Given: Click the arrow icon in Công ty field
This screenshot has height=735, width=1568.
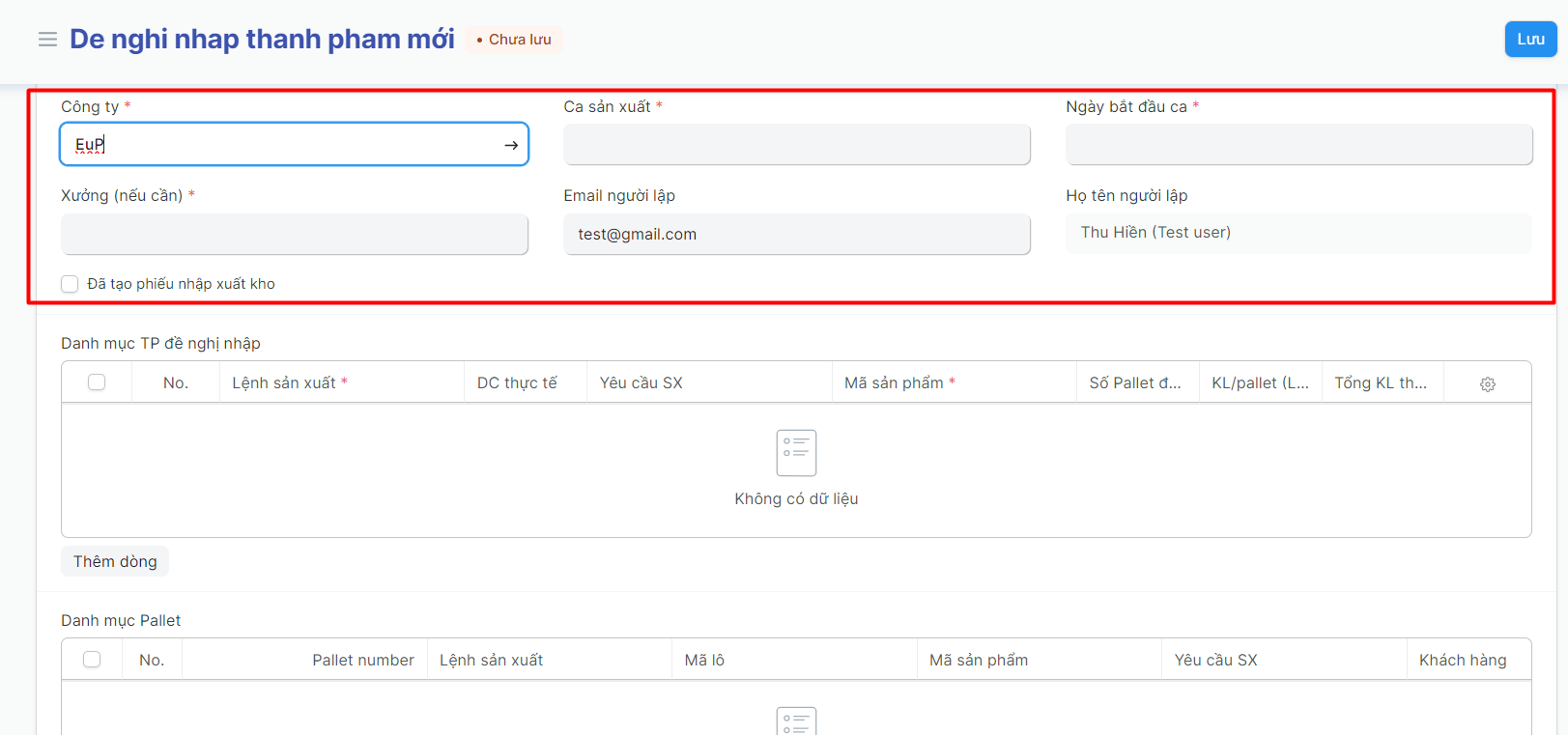Looking at the screenshot, I should [x=511, y=145].
